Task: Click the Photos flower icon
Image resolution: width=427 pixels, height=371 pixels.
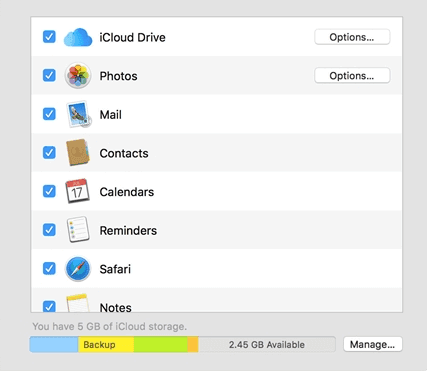Action: 78,75
